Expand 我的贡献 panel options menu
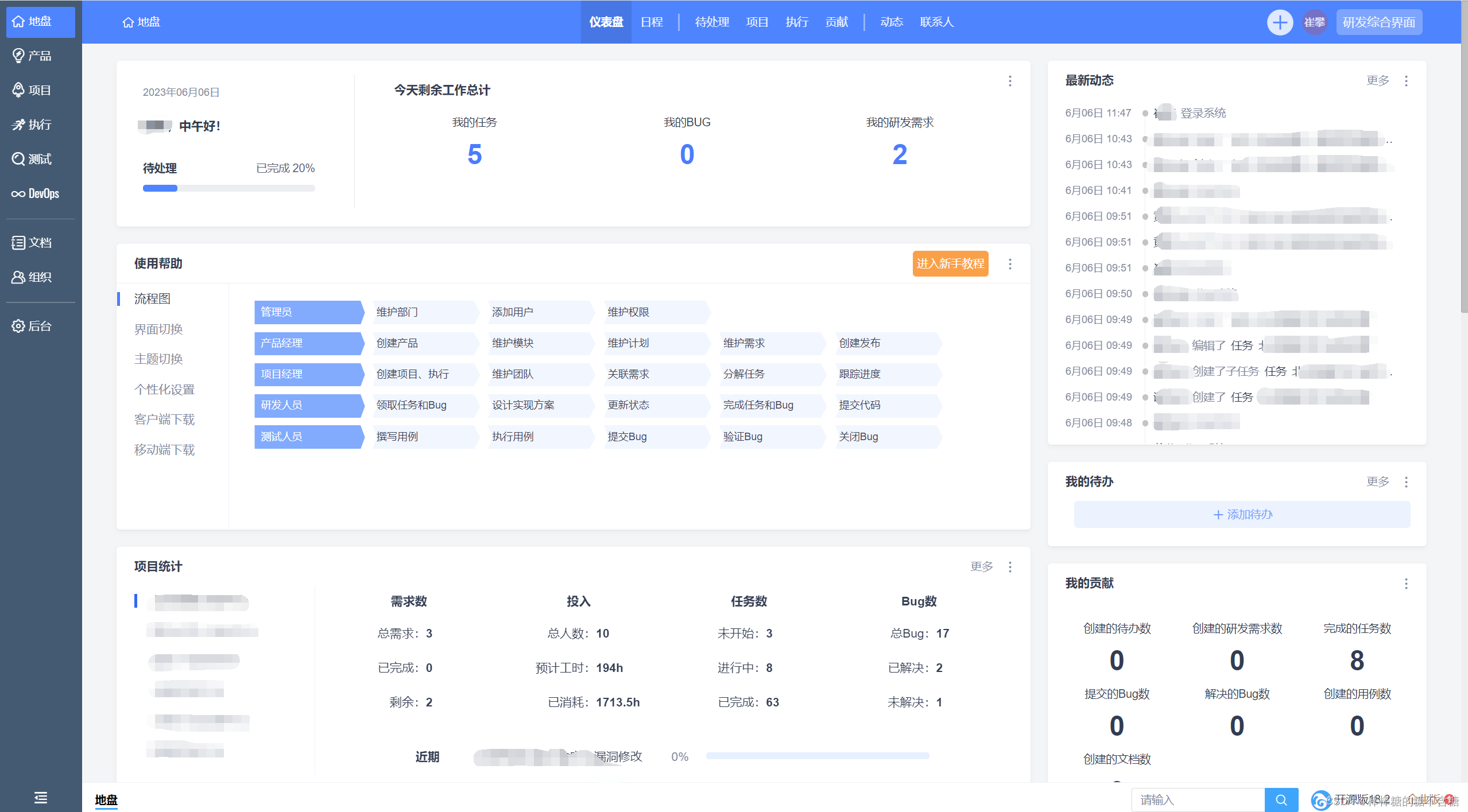Screen dimensions: 1468x812 1406,584
